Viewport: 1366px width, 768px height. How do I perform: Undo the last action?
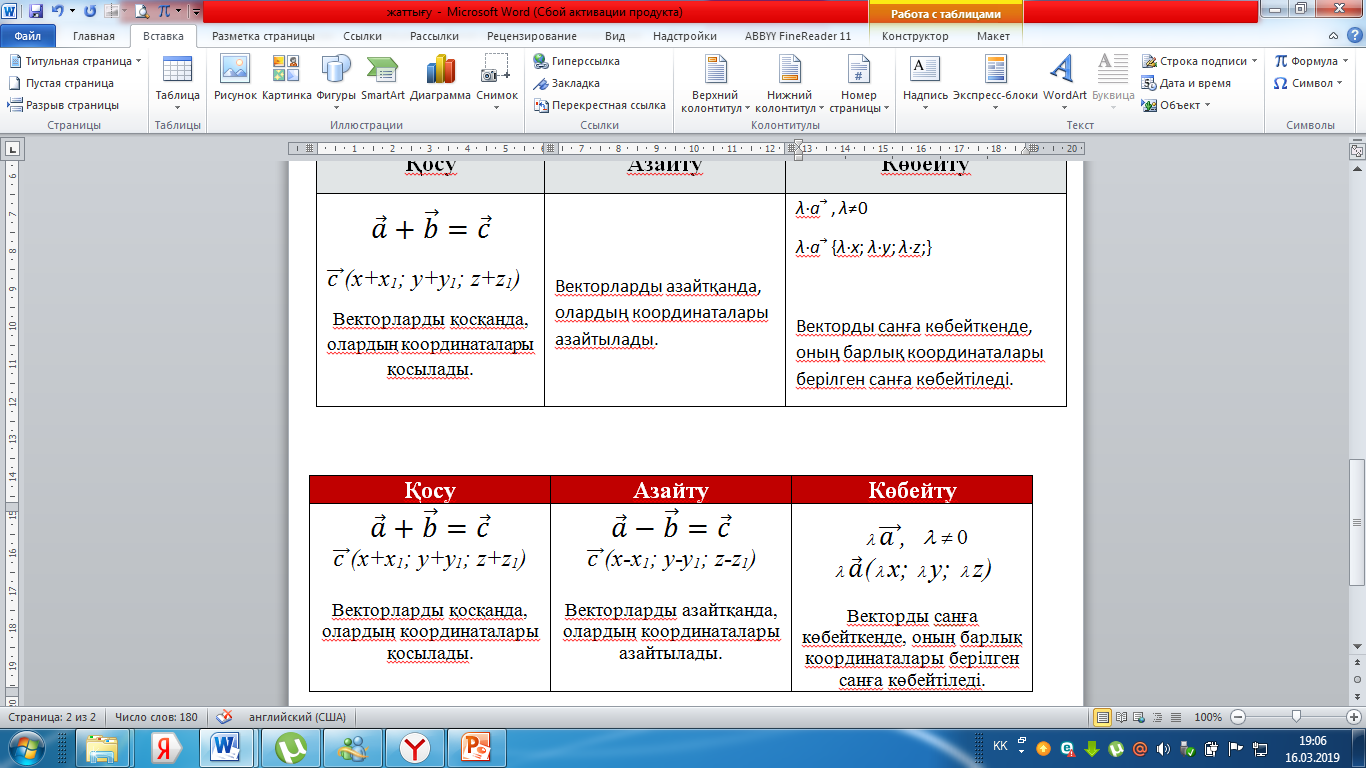point(57,12)
